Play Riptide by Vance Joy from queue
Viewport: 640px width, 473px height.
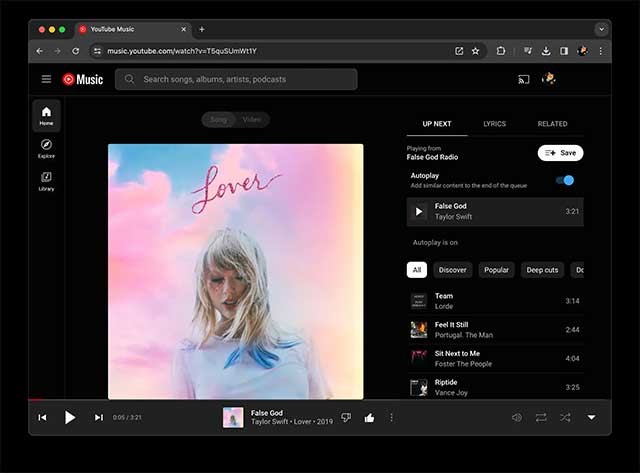(x=495, y=387)
